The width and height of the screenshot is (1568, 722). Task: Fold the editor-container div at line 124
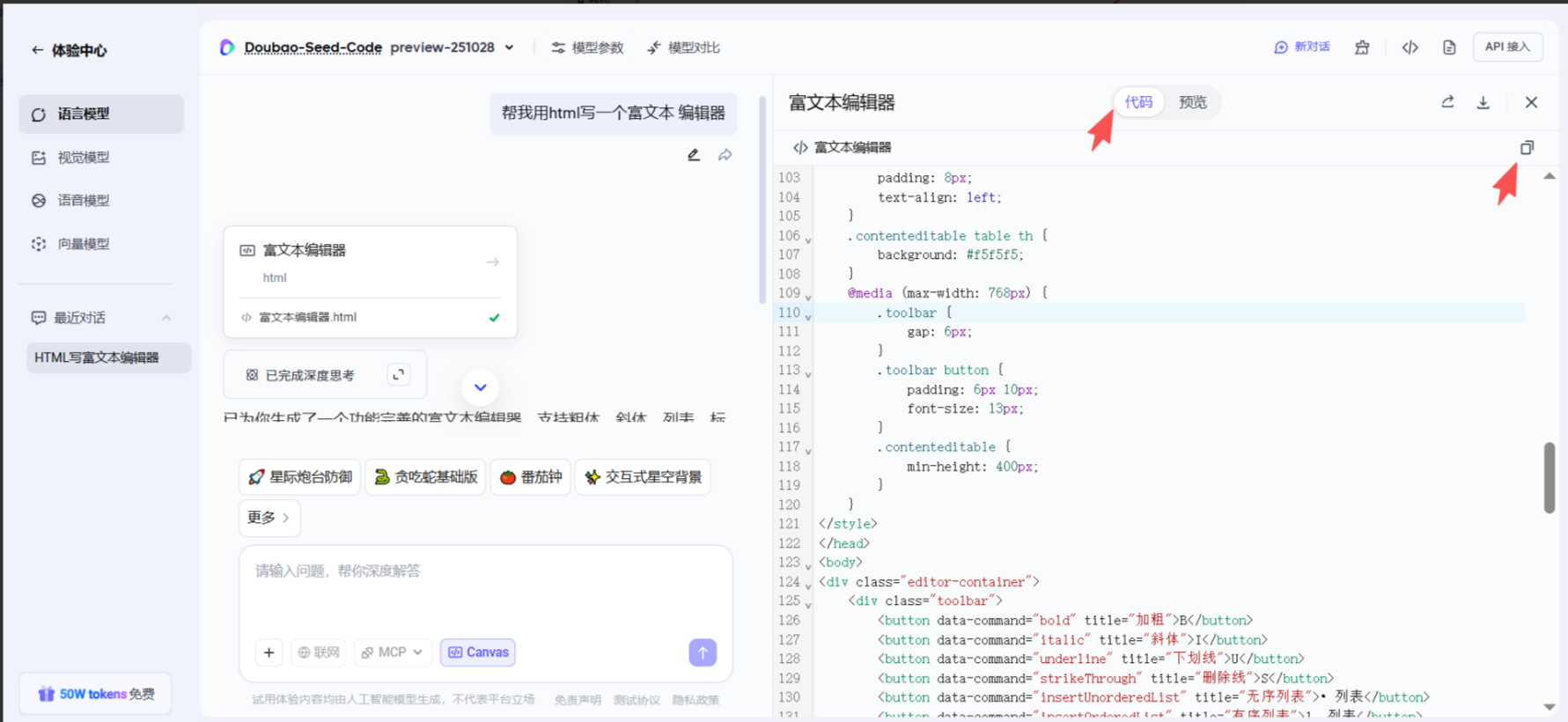coord(808,586)
